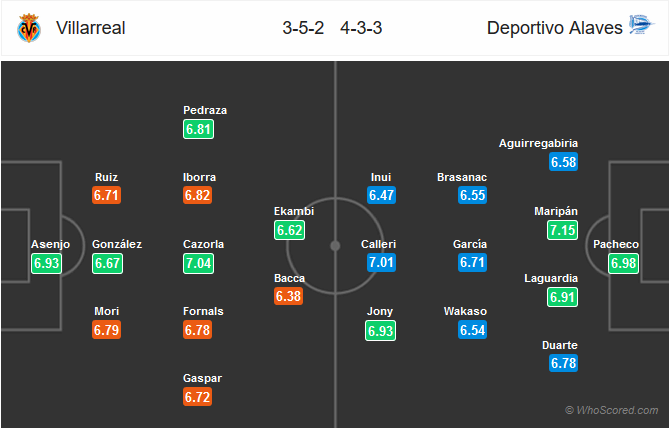Select player name Gaspar
This screenshot has width=669, height=428.
203,378
